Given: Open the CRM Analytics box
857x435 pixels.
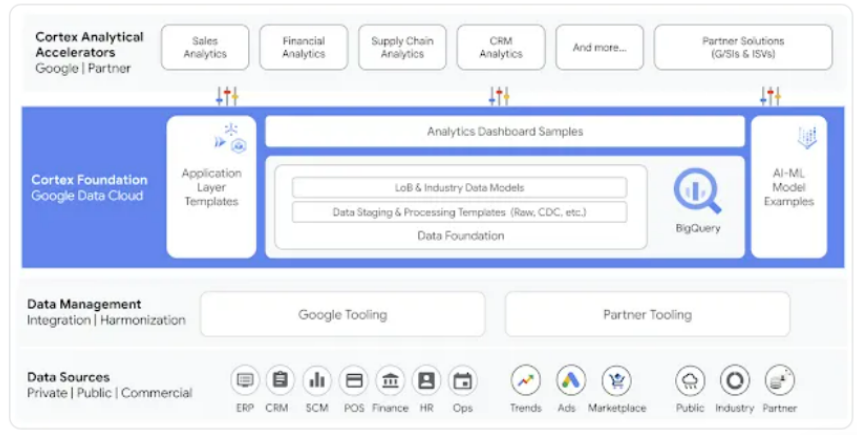Looking at the screenshot, I should tap(501, 47).
